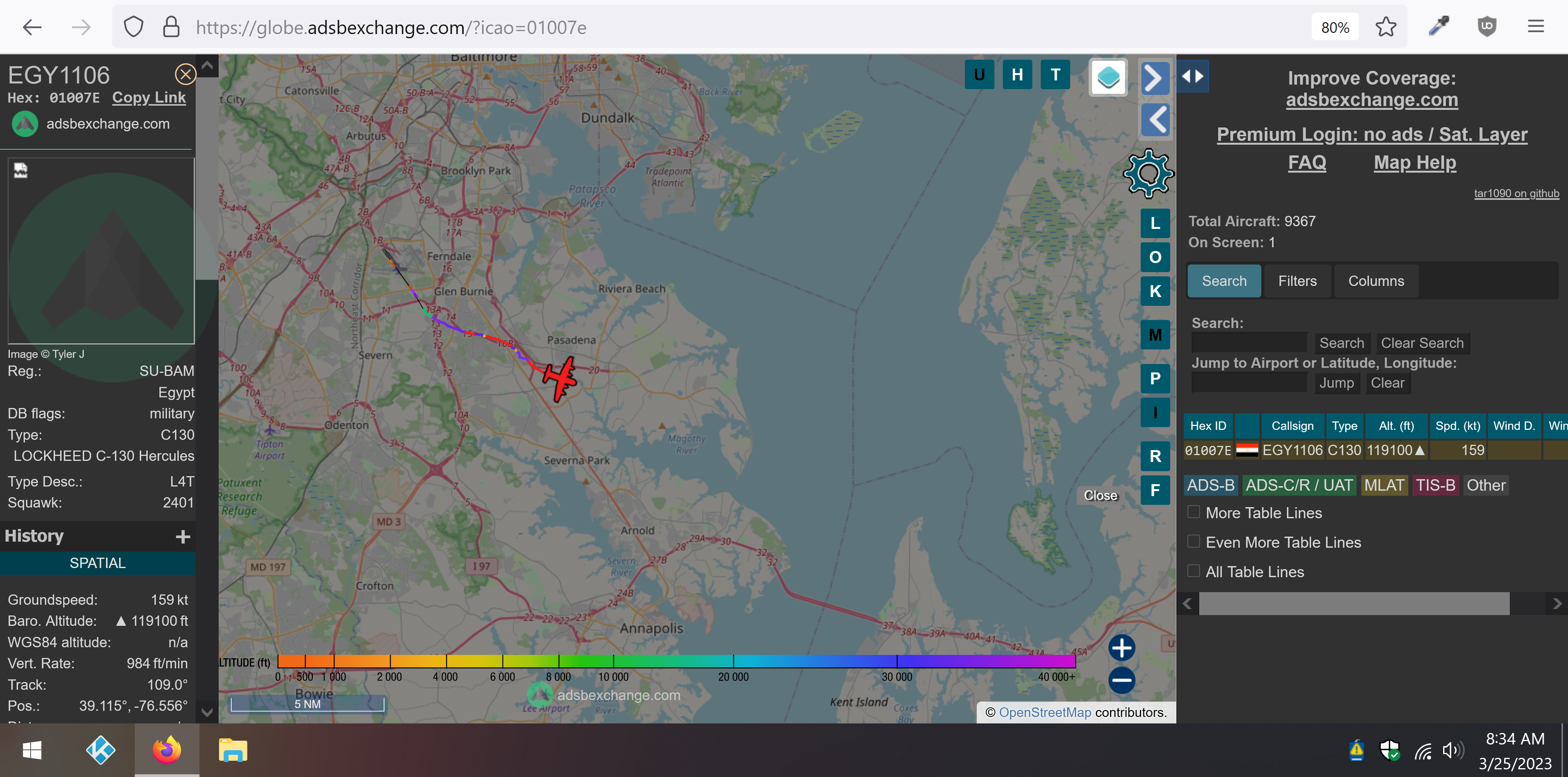Click the Clear button beside Jump
Viewport: 1568px width, 777px height.
(1387, 383)
